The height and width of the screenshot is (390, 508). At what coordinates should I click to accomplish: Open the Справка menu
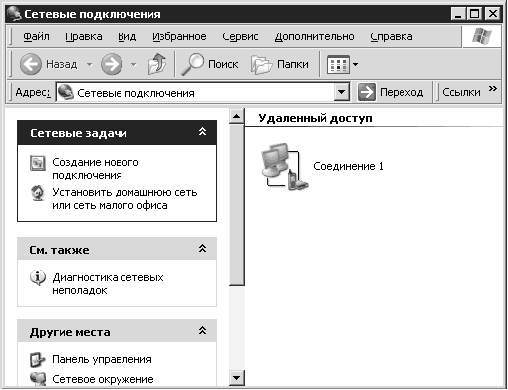(x=391, y=36)
